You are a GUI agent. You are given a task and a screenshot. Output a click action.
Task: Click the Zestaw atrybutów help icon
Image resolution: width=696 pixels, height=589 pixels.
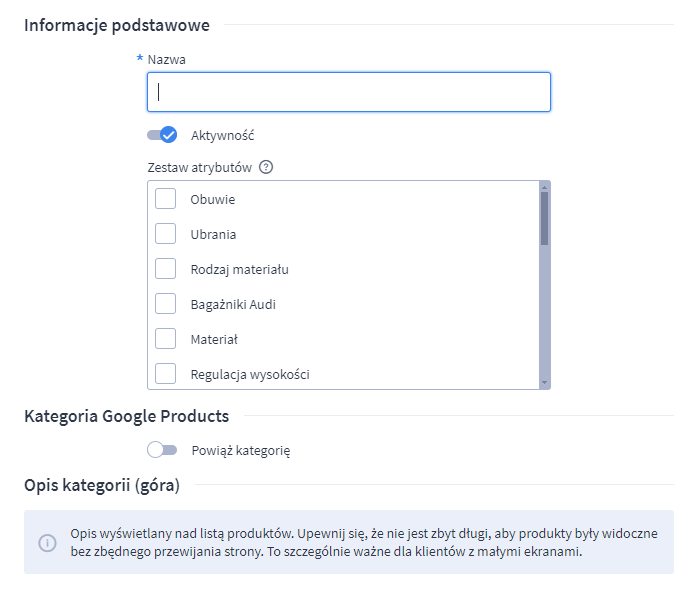[266, 167]
